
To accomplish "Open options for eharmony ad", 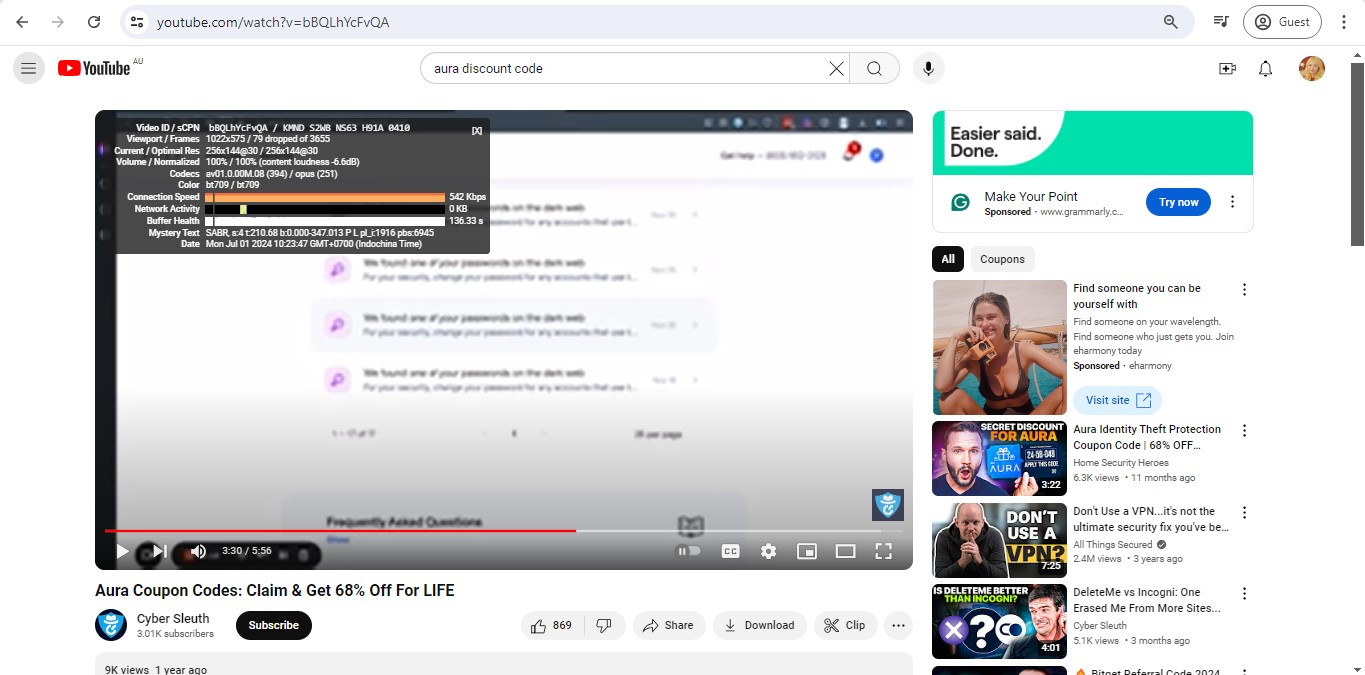I will click(1244, 290).
